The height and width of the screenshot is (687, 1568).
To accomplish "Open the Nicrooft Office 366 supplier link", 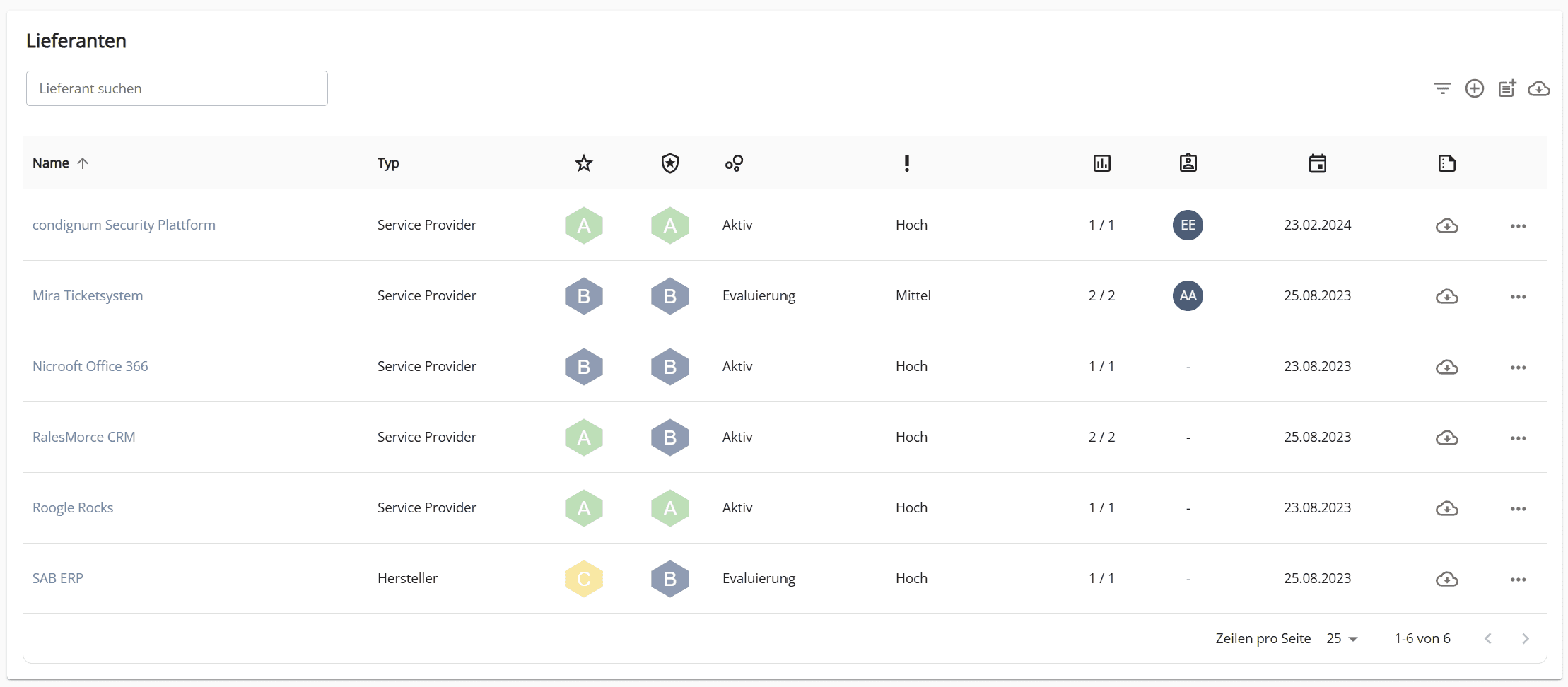I will coord(90,366).
